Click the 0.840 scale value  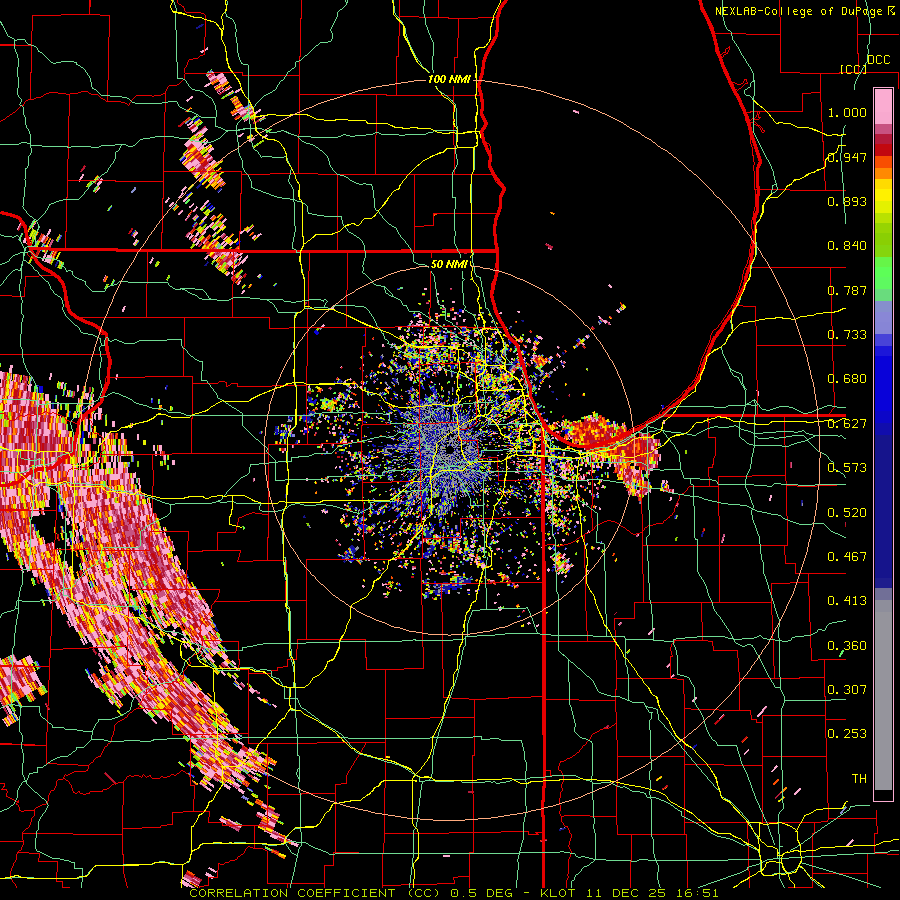point(847,246)
